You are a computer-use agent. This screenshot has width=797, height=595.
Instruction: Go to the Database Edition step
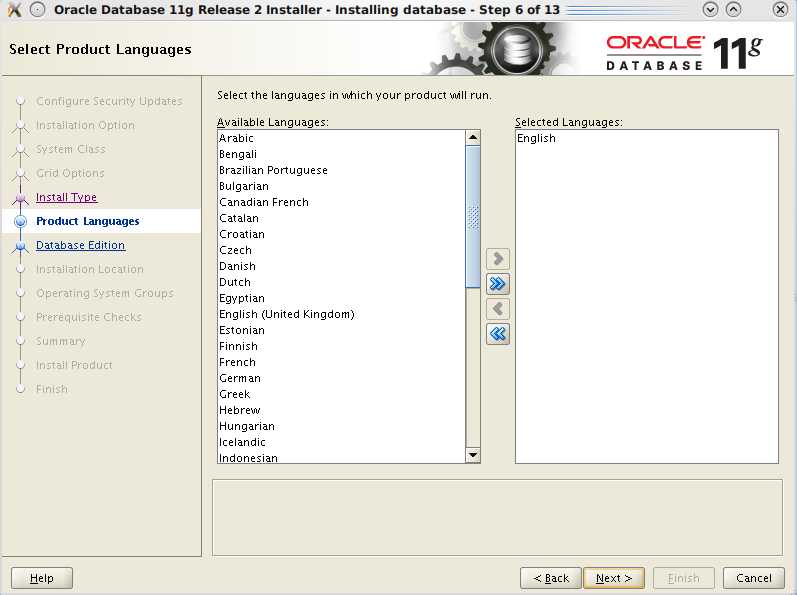coord(80,245)
